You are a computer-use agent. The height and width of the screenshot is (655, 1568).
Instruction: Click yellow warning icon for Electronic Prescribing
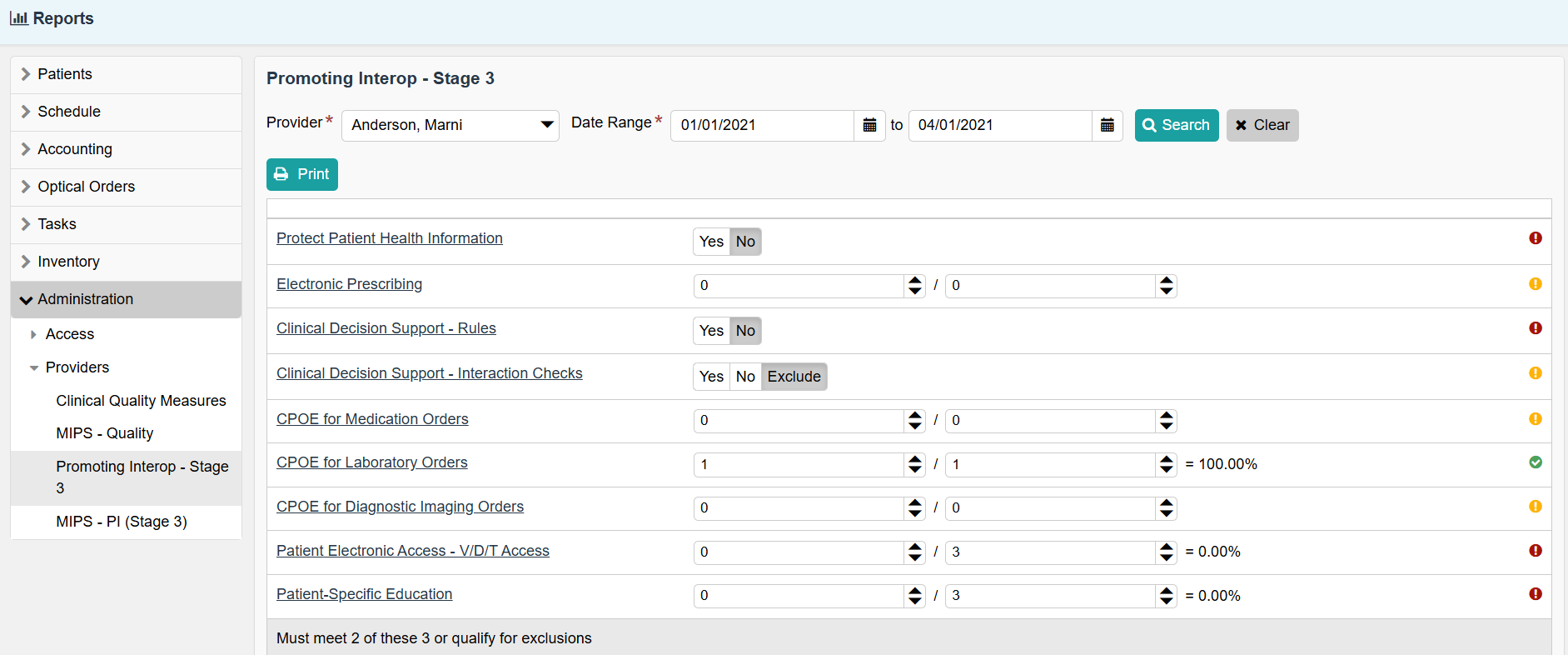pyautogui.click(x=1535, y=284)
